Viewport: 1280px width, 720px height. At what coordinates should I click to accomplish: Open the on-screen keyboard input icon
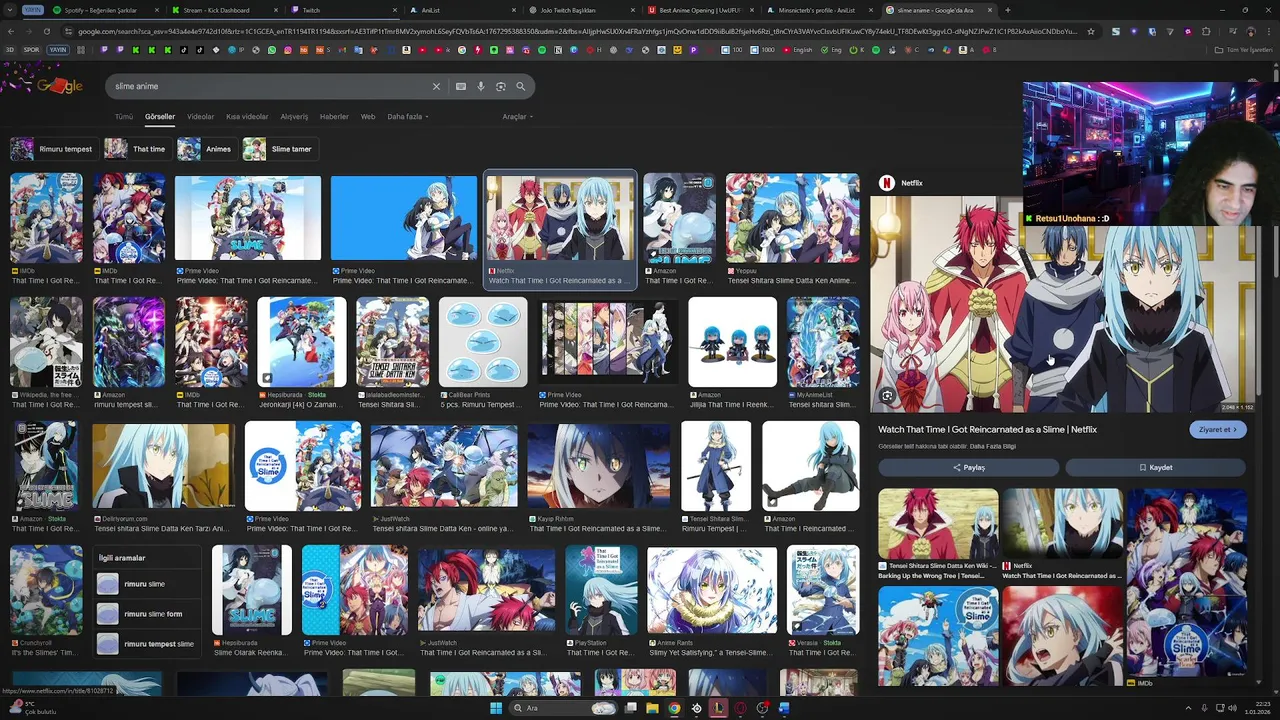pyautogui.click(x=461, y=87)
